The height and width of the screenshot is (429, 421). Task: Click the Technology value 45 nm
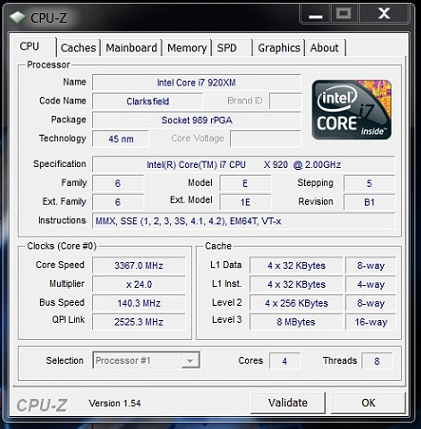pos(120,139)
